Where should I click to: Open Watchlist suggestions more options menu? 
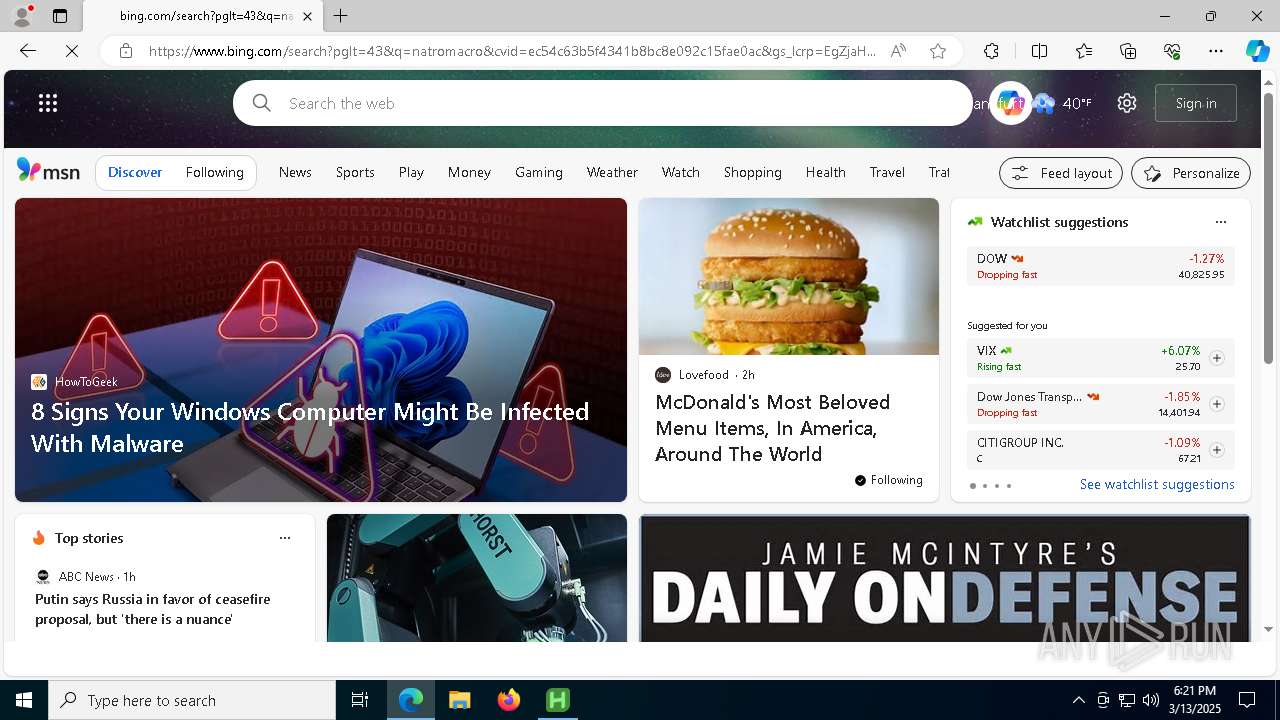1220,222
